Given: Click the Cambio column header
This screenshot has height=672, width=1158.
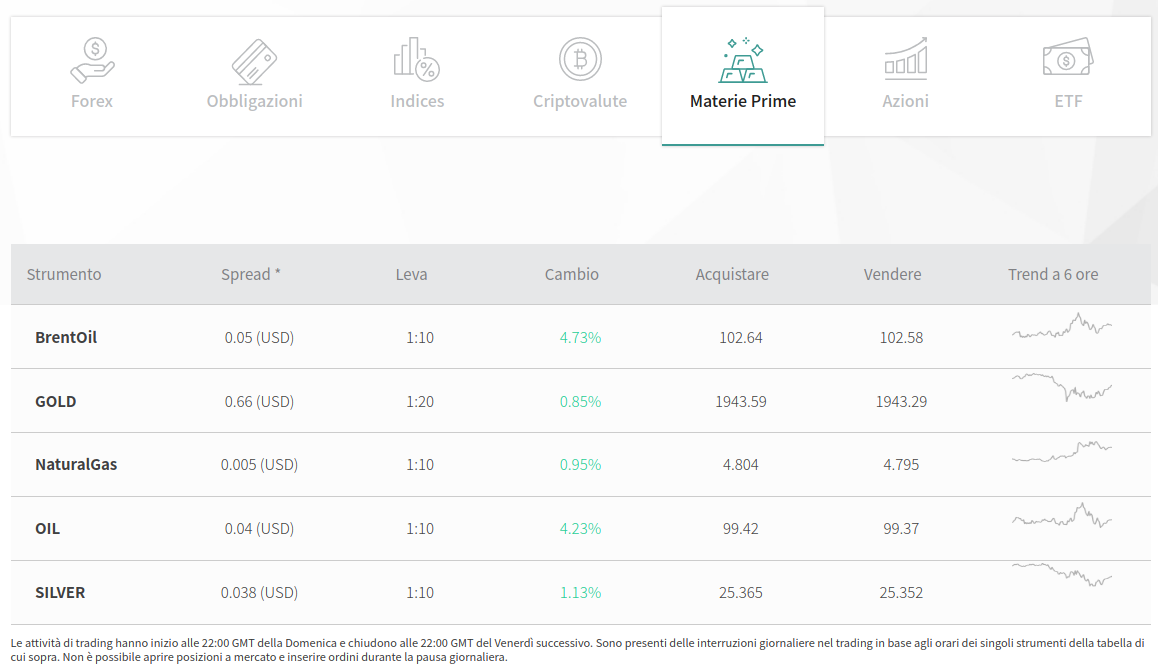Looking at the screenshot, I should point(572,274).
